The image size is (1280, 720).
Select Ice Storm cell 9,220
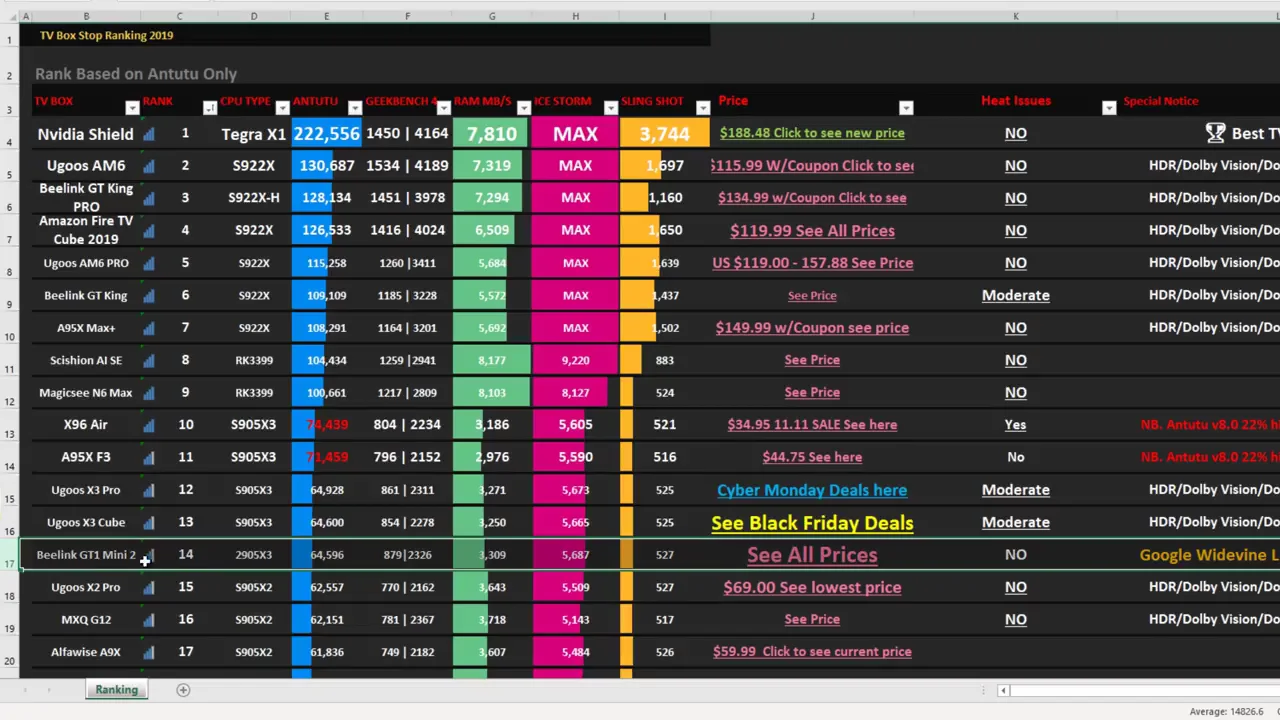coord(575,360)
